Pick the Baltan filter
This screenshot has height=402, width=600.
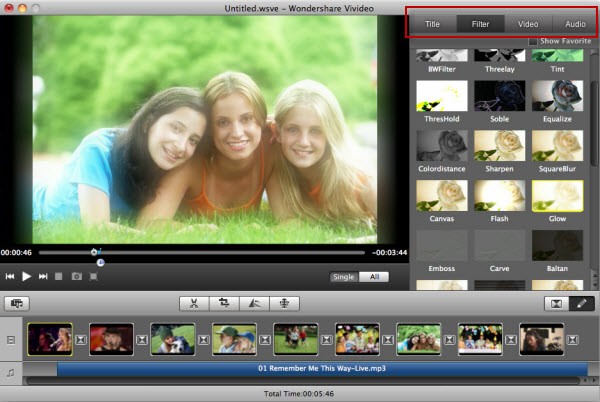click(557, 245)
